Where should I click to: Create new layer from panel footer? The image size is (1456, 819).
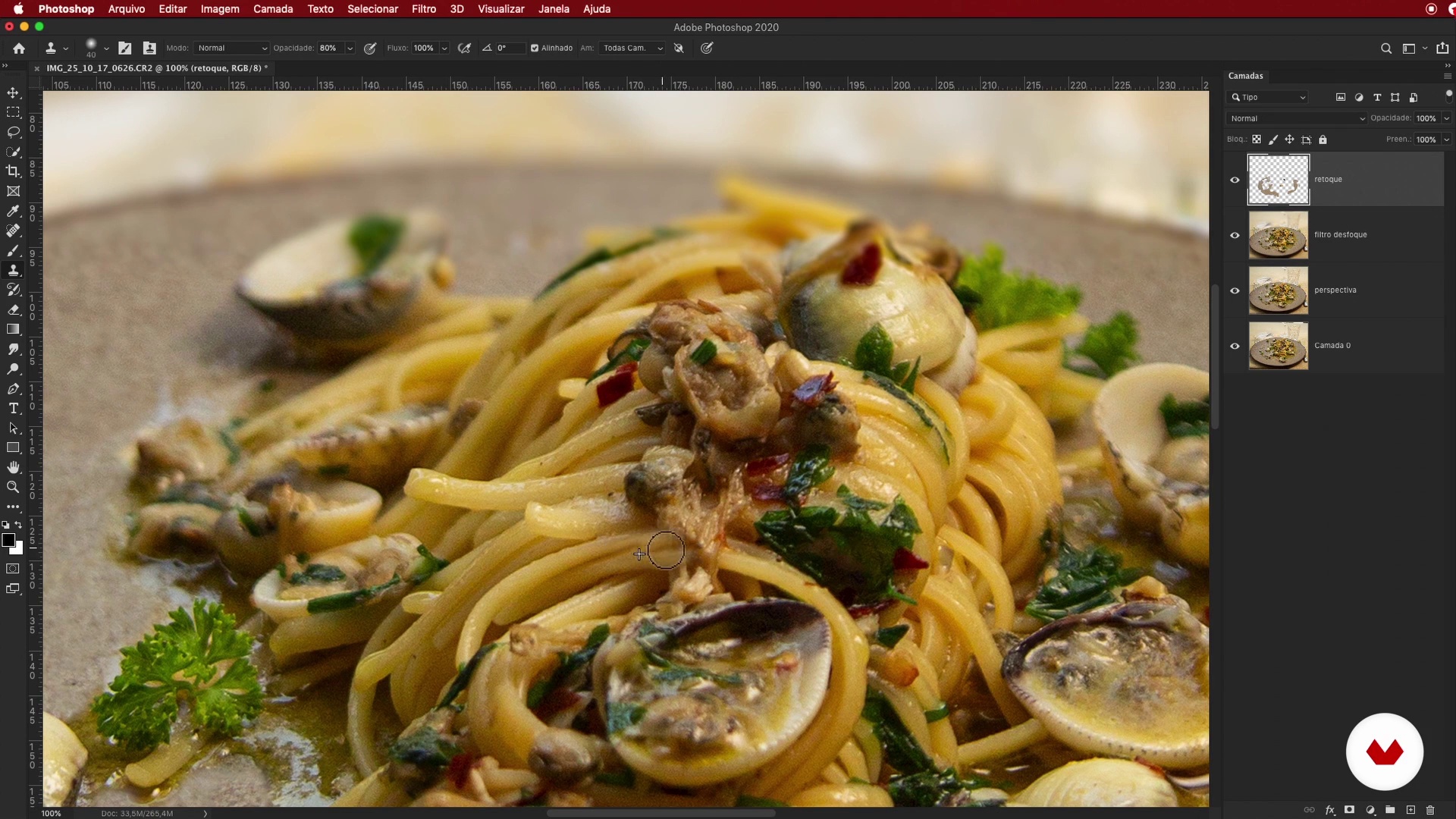tap(1410, 810)
